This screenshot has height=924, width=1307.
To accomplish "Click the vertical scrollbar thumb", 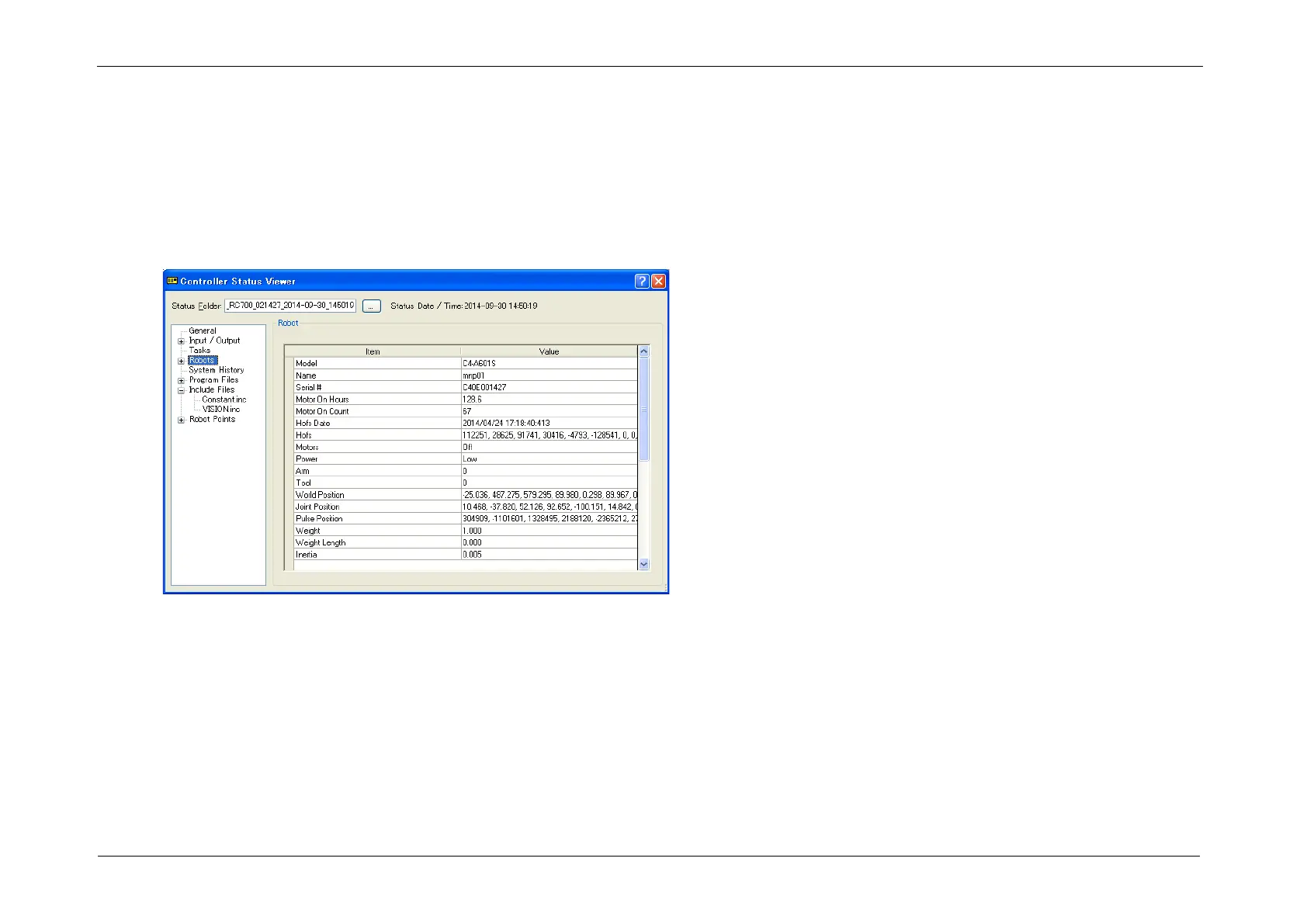I will coord(643,409).
